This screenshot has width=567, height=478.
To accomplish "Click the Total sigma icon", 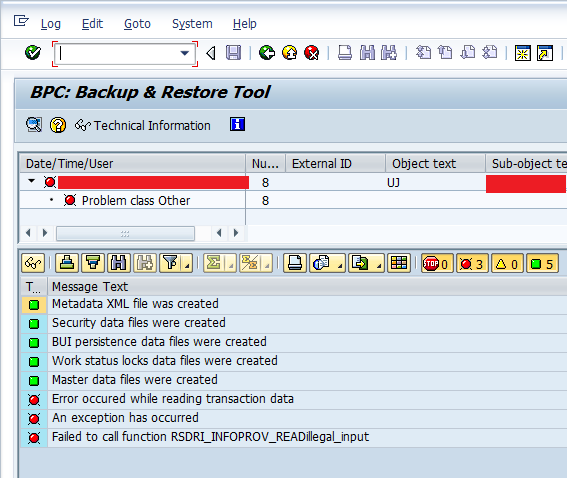I will pos(214,263).
